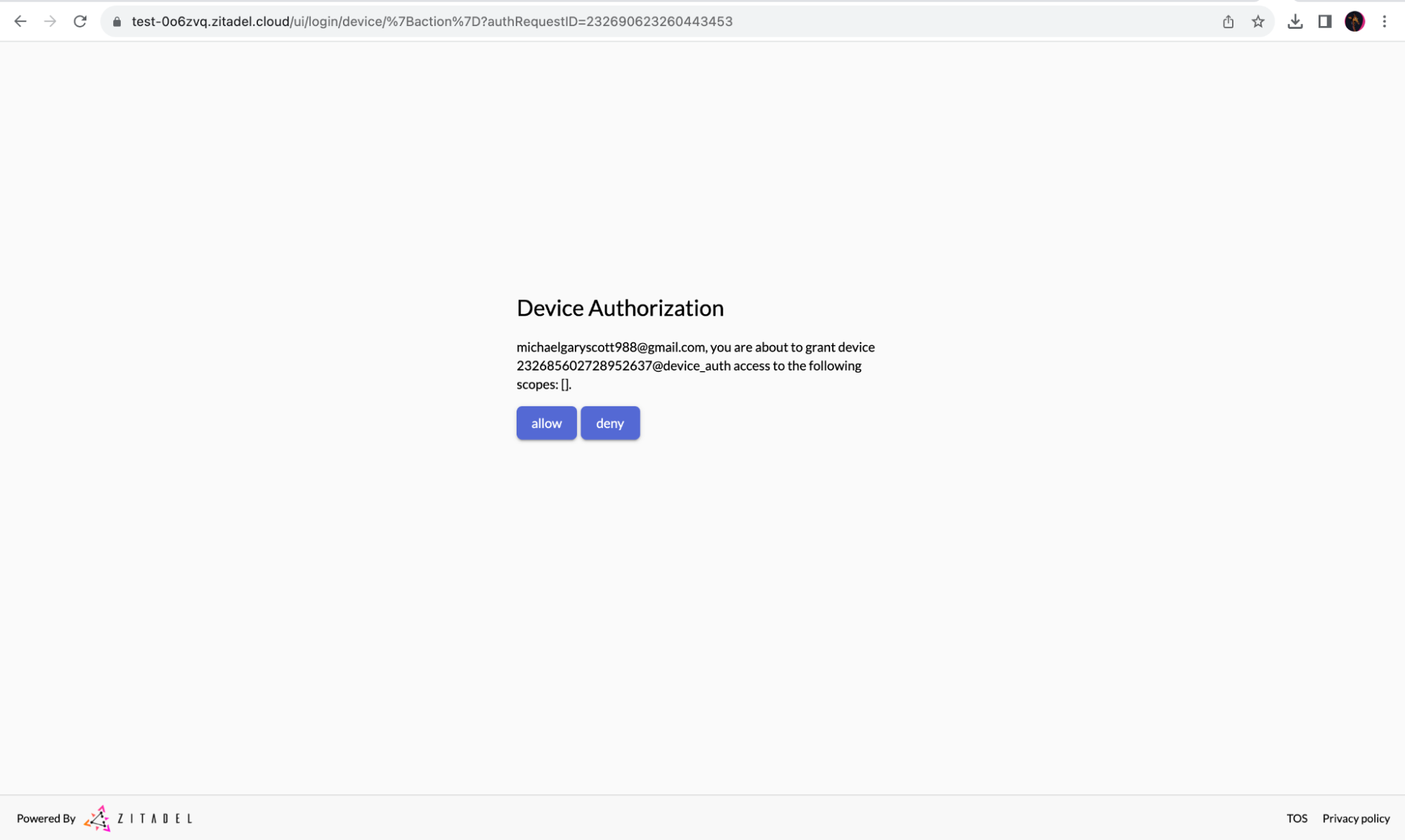Open the Chrome profile avatar
The height and width of the screenshot is (840, 1405).
[1354, 22]
